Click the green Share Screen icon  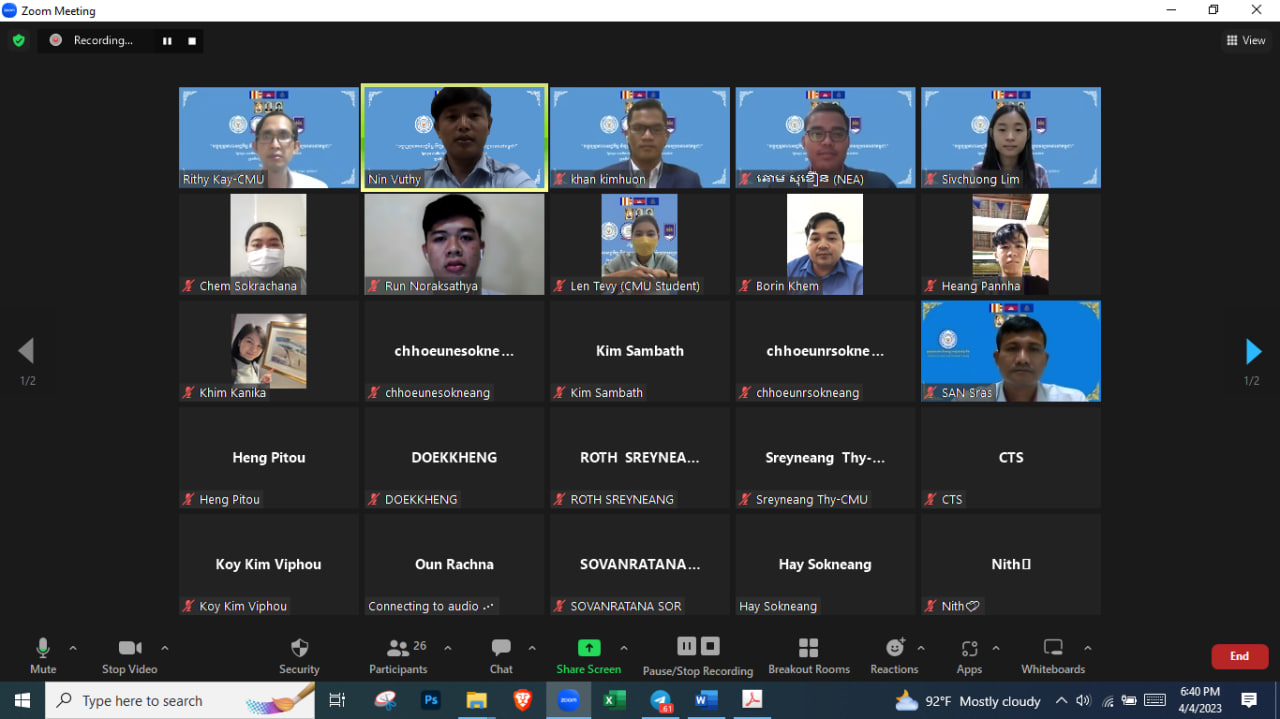589,648
